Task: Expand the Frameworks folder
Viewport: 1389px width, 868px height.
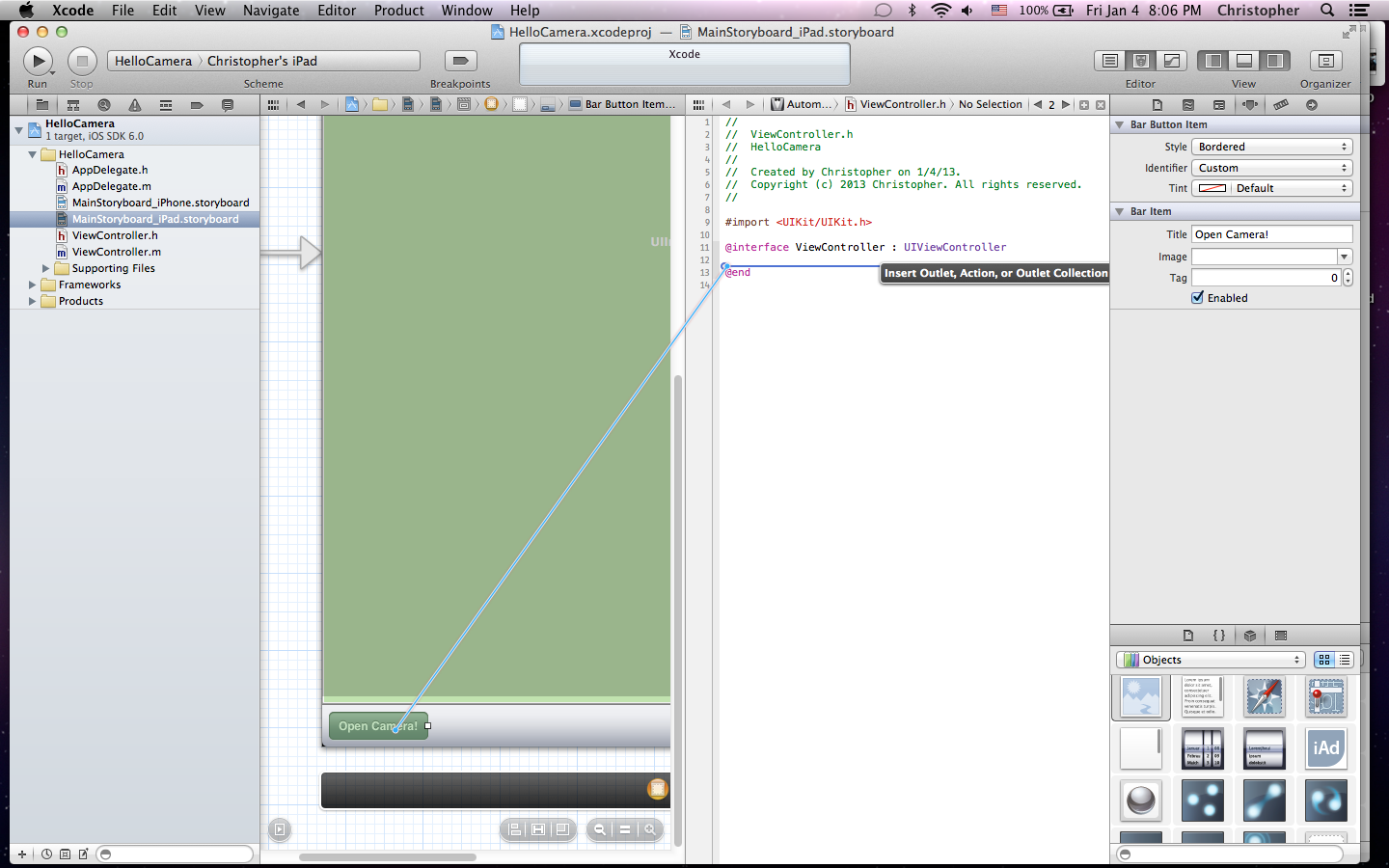Action: [32, 285]
